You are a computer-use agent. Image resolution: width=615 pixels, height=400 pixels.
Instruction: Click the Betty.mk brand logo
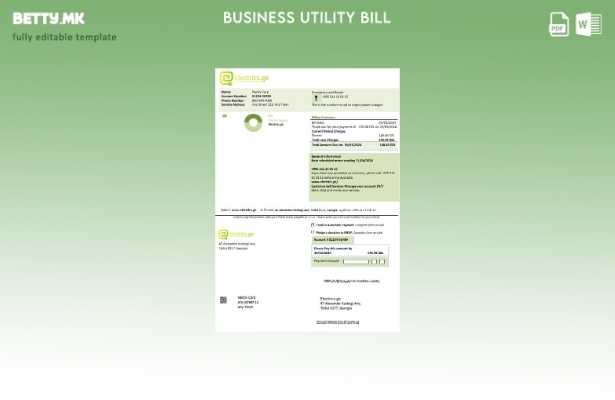(48, 18)
